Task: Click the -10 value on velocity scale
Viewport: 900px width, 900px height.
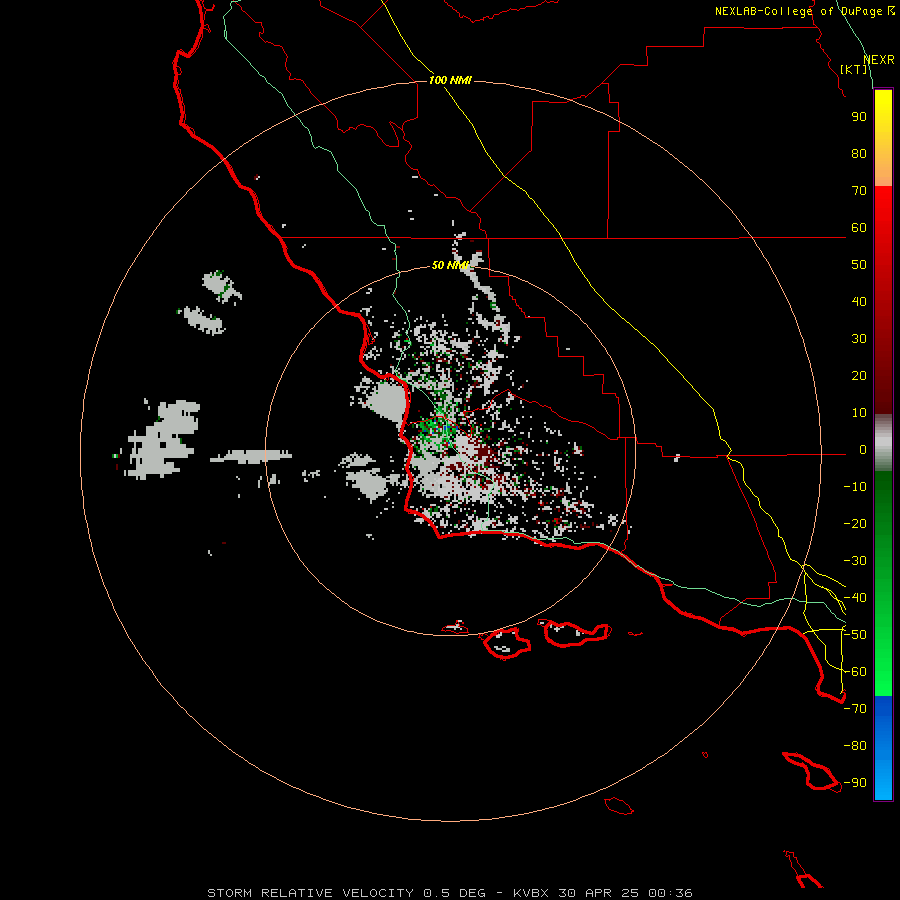Action: [855, 487]
